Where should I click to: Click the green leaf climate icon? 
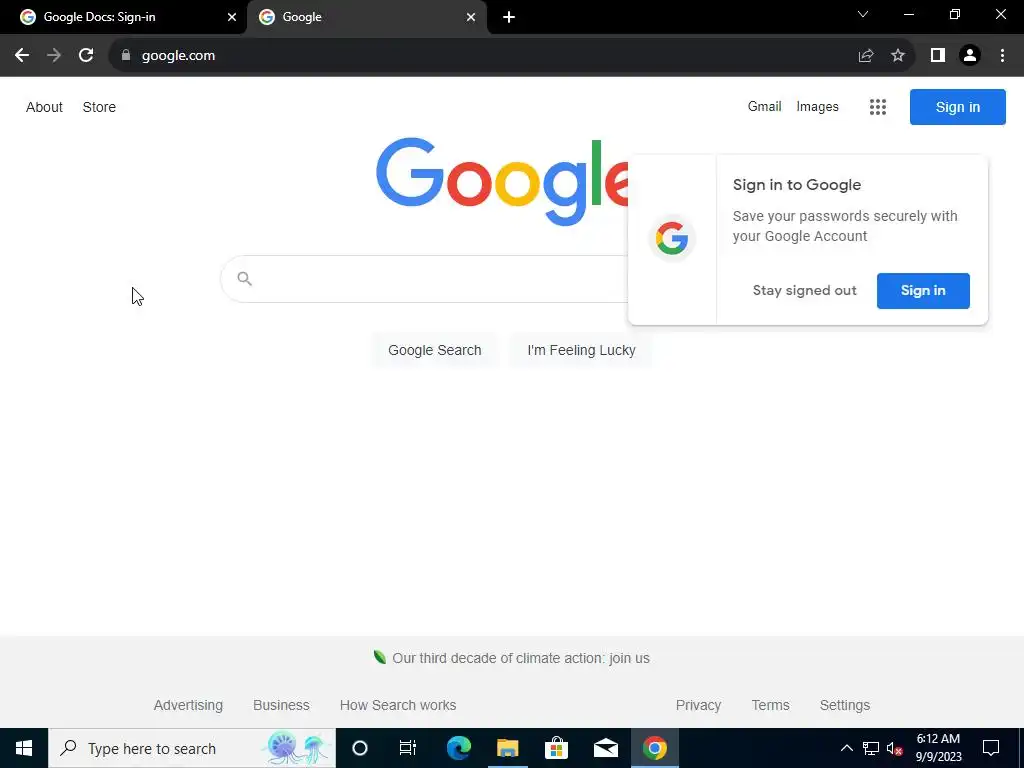pyautogui.click(x=379, y=657)
